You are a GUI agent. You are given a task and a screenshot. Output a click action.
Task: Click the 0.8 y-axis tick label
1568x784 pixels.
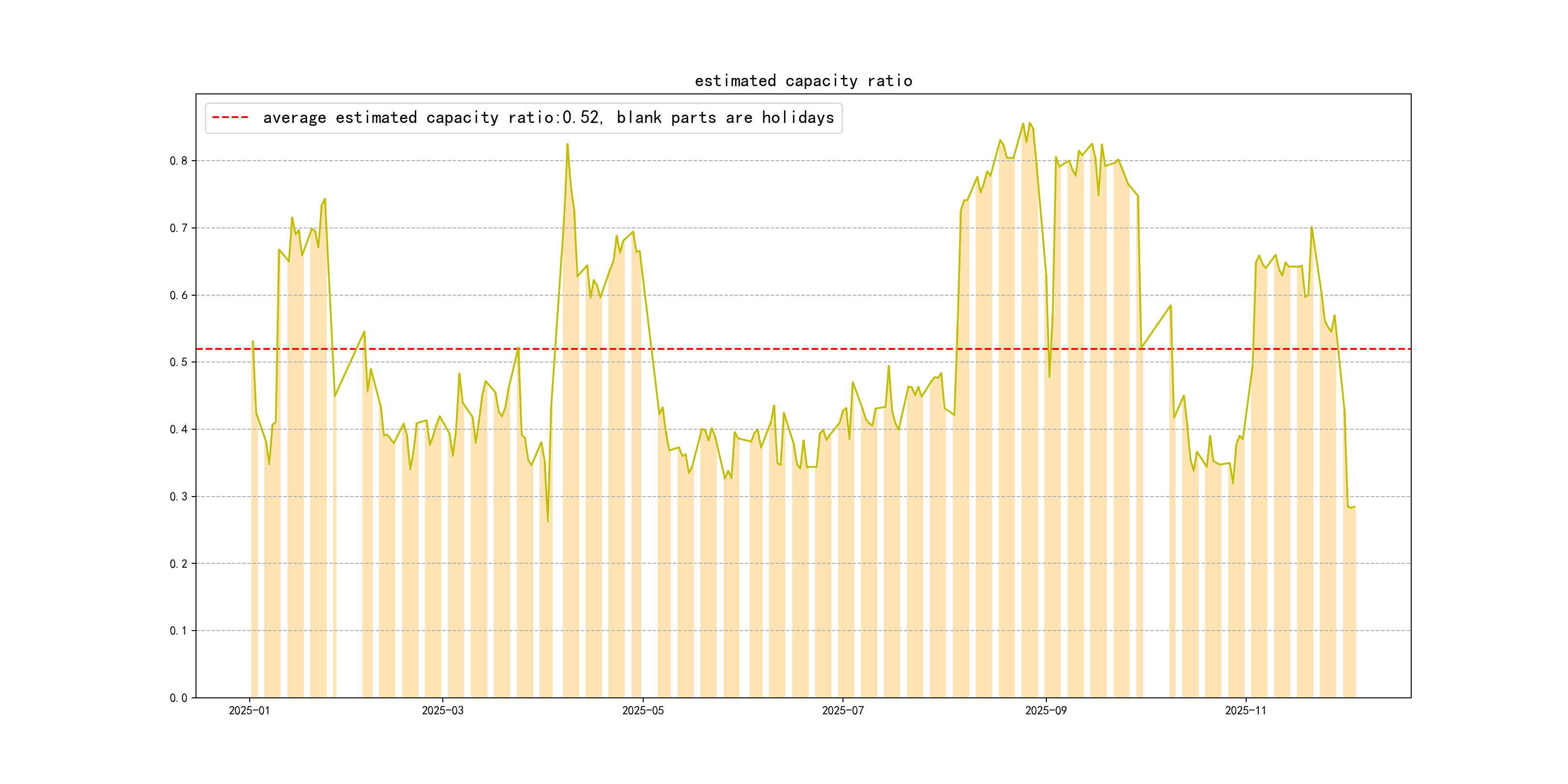pos(179,161)
